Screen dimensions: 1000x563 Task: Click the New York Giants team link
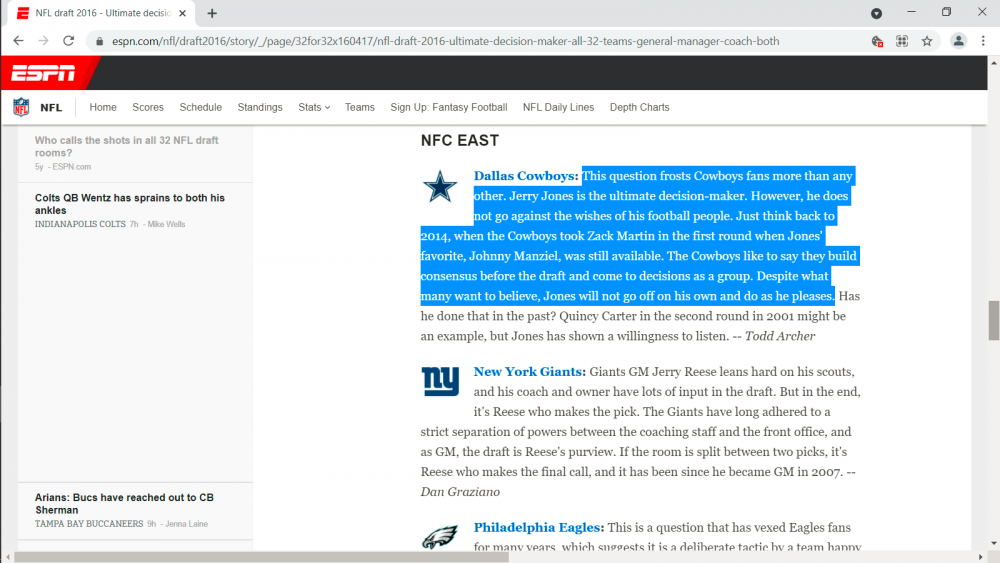coord(529,372)
